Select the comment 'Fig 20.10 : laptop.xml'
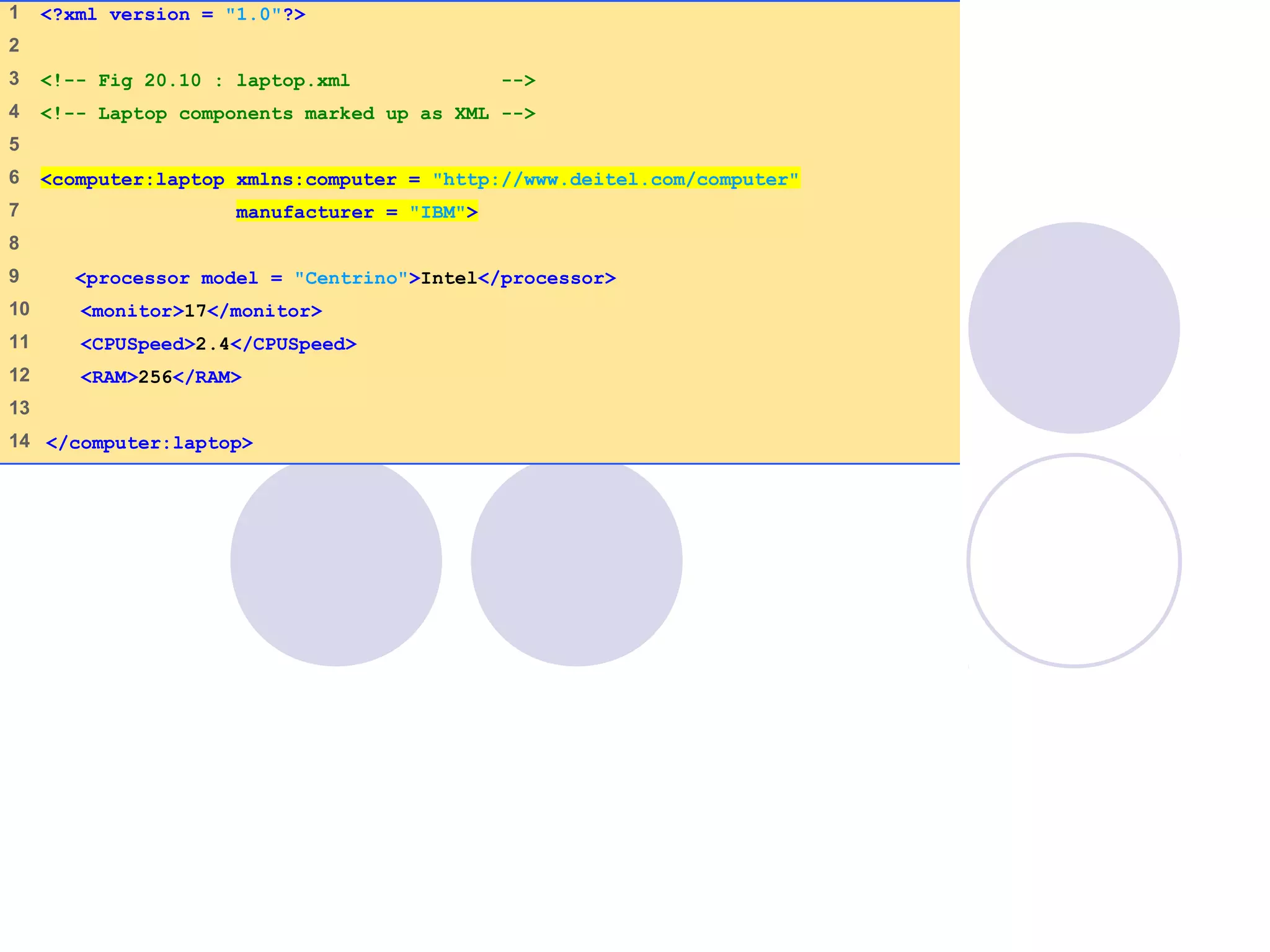 click(x=224, y=81)
